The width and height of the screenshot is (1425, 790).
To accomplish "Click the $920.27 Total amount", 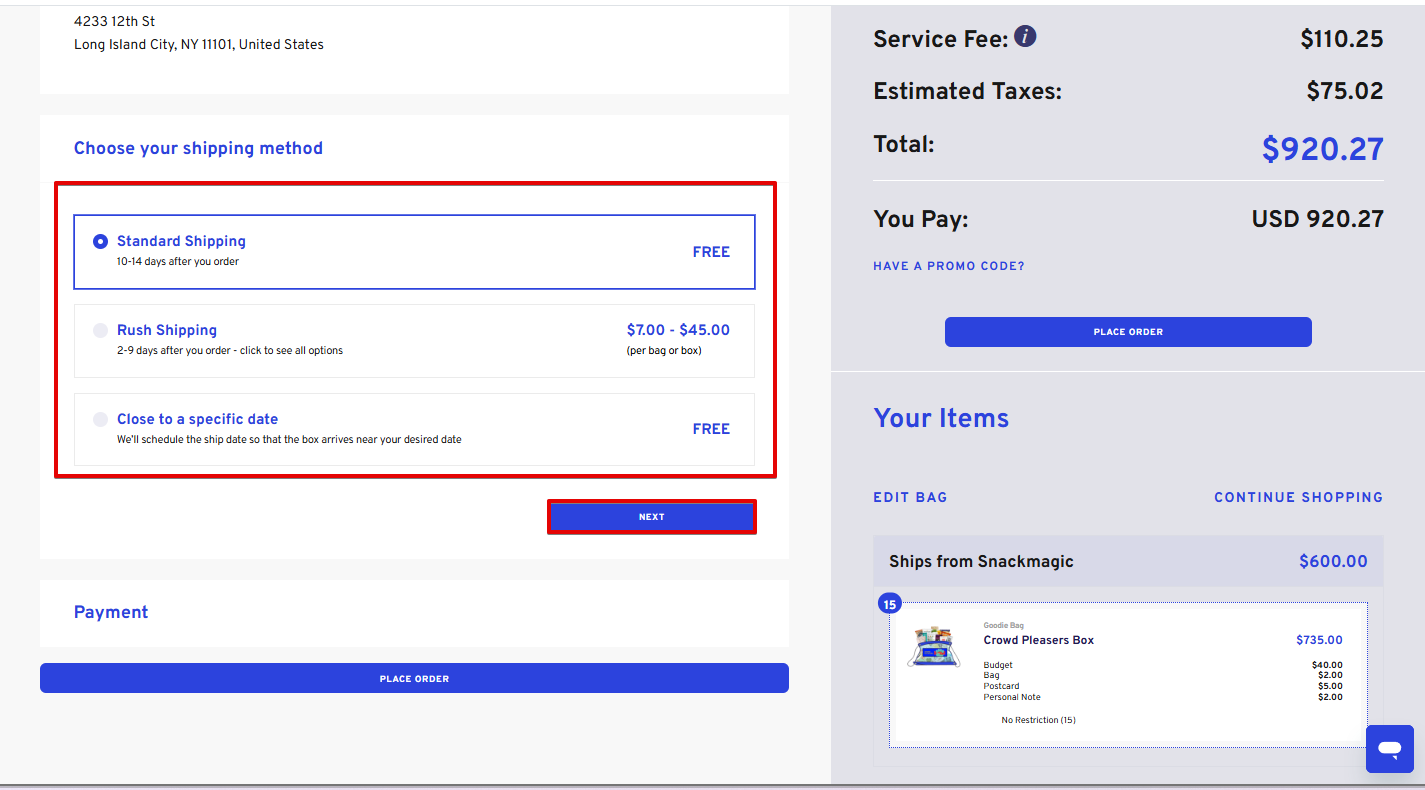I will [x=1322, y=149].
